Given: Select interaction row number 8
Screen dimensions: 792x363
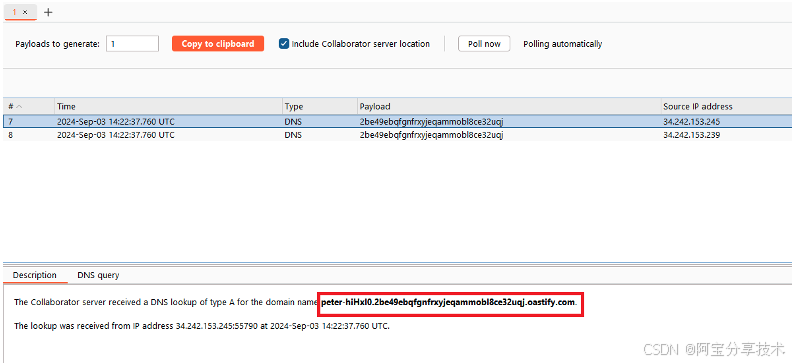Looking at the screenshot, I should click(398, 135).
